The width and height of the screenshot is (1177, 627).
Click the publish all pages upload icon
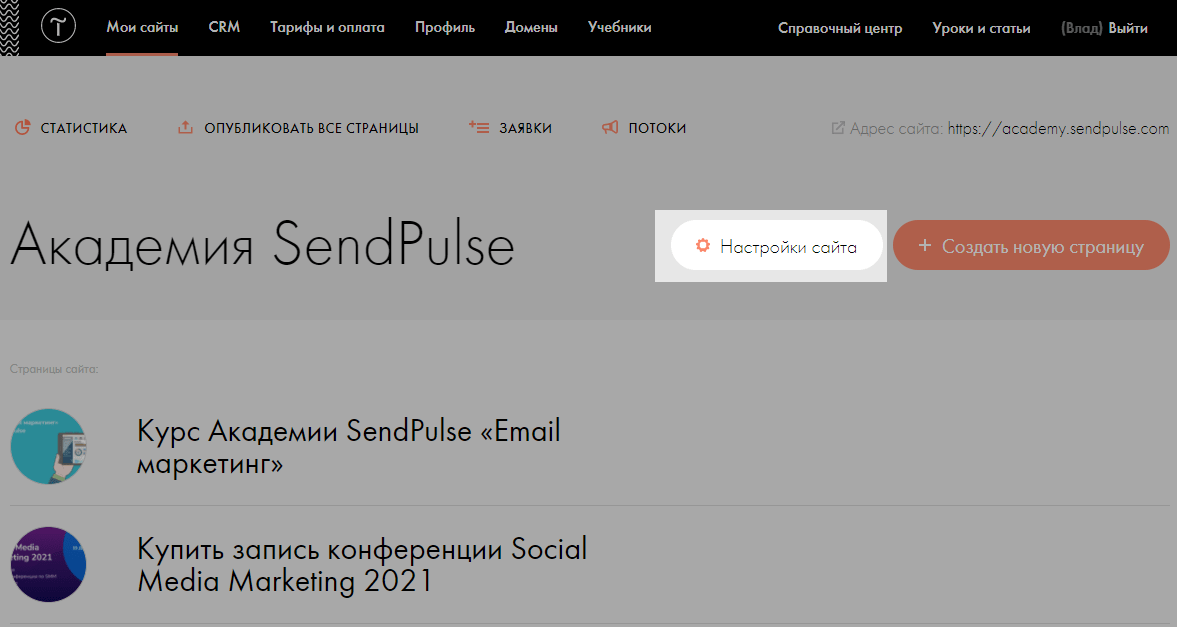185,128
